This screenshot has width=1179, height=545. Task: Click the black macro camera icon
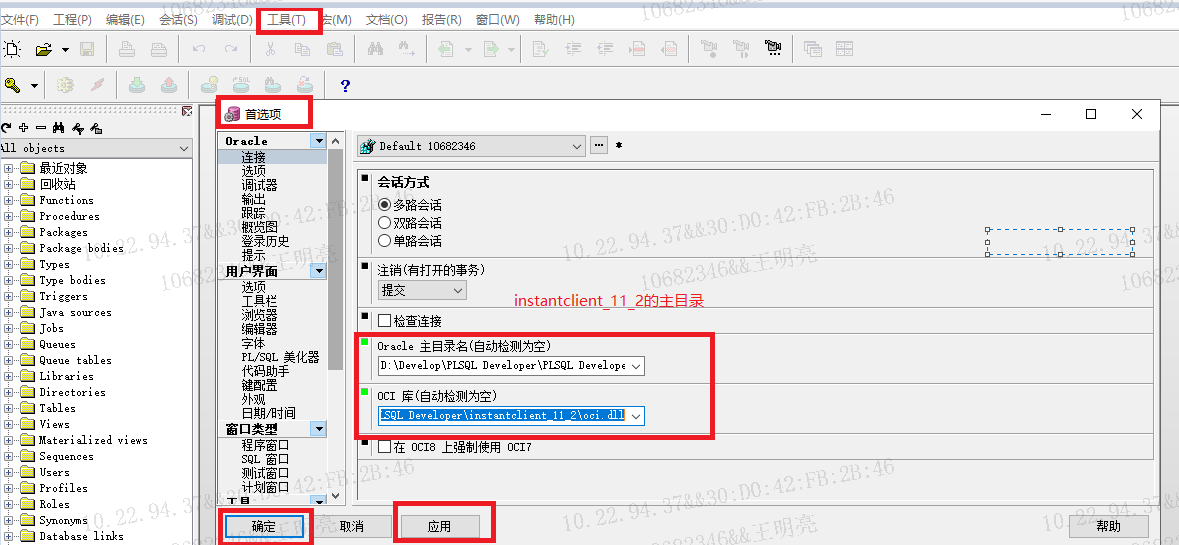click(x=772, y=50)
